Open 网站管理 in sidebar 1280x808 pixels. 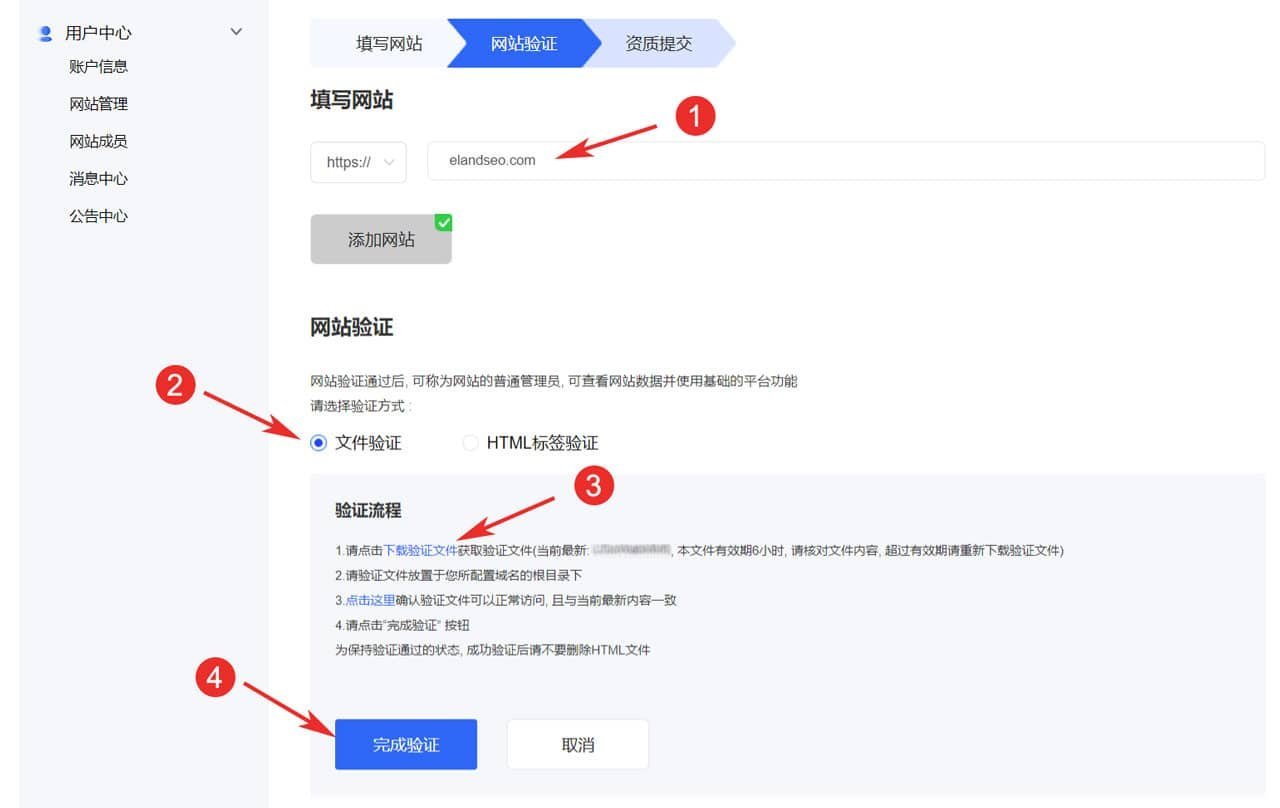pyautogui.click(x=98, y=104)
